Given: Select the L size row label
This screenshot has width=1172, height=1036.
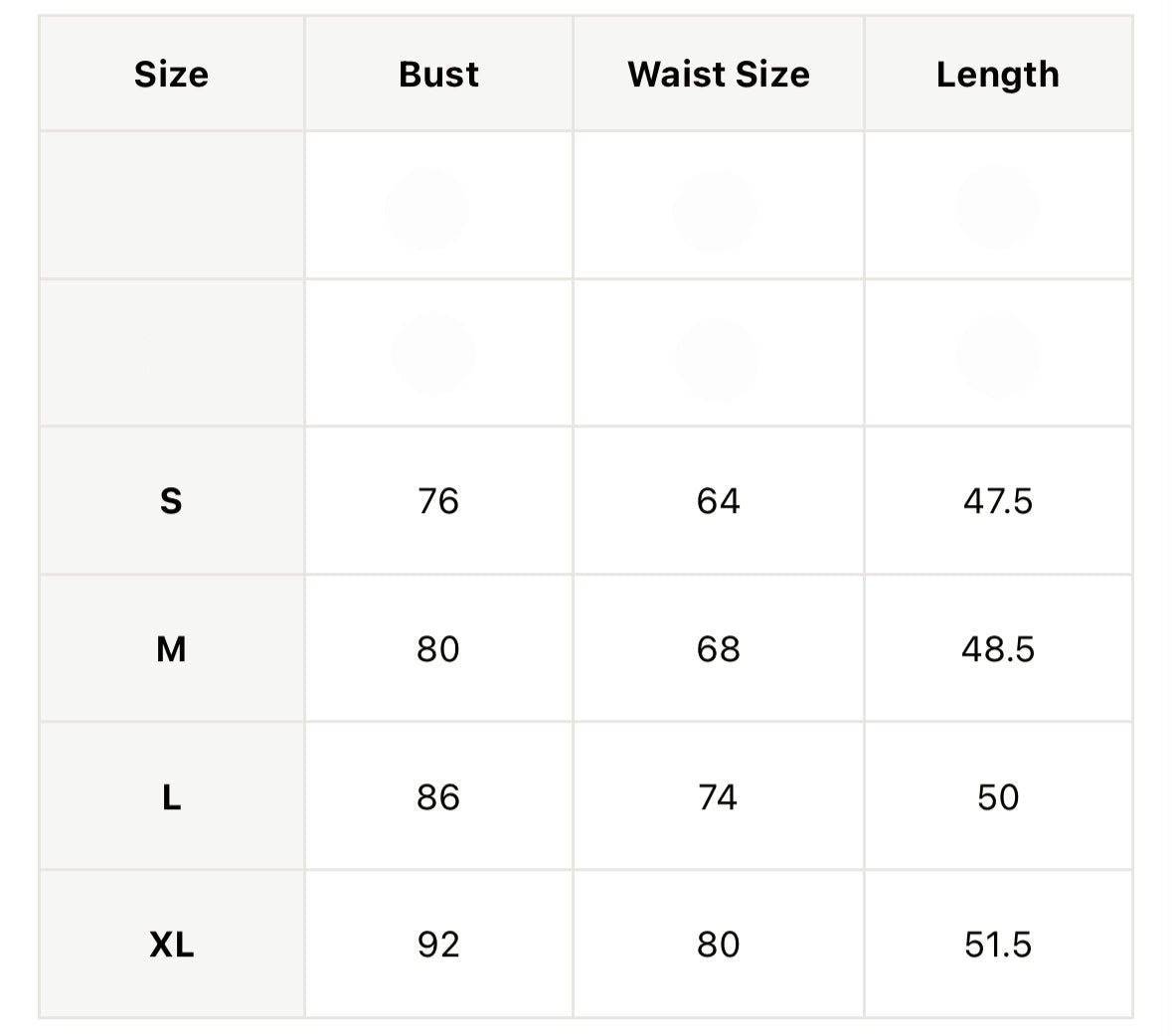Looking at the screenshot, I should (x=171, y=797).
